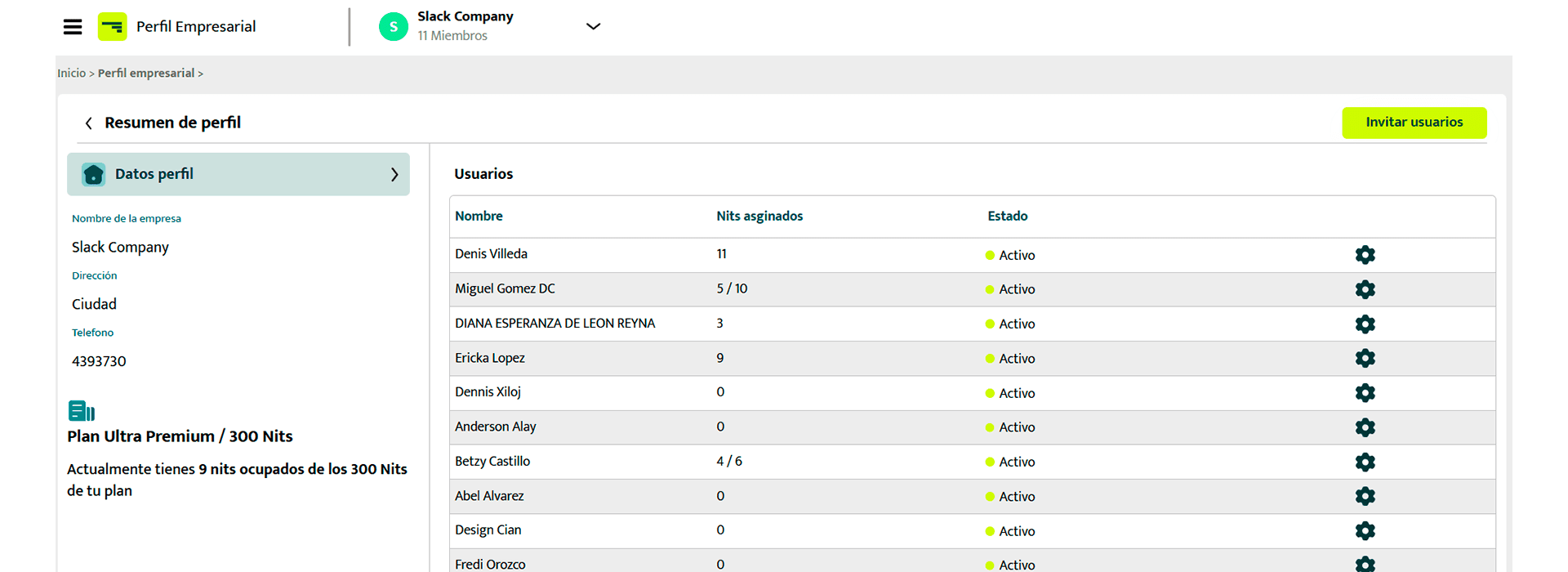Click the green Perfil Empresarial logo icon
Screen dimensions: 1568x572
pos(113,27)
